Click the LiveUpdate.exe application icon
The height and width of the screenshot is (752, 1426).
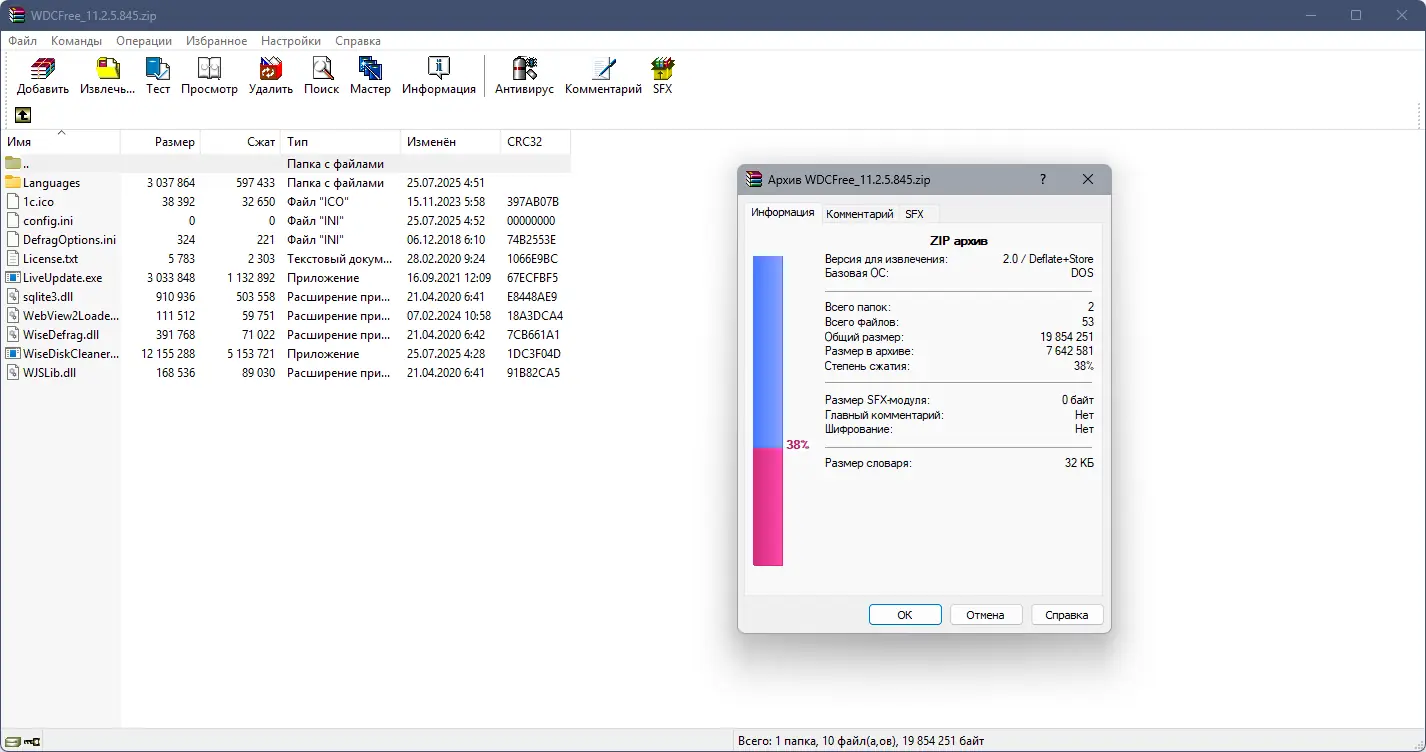(13, 277)
